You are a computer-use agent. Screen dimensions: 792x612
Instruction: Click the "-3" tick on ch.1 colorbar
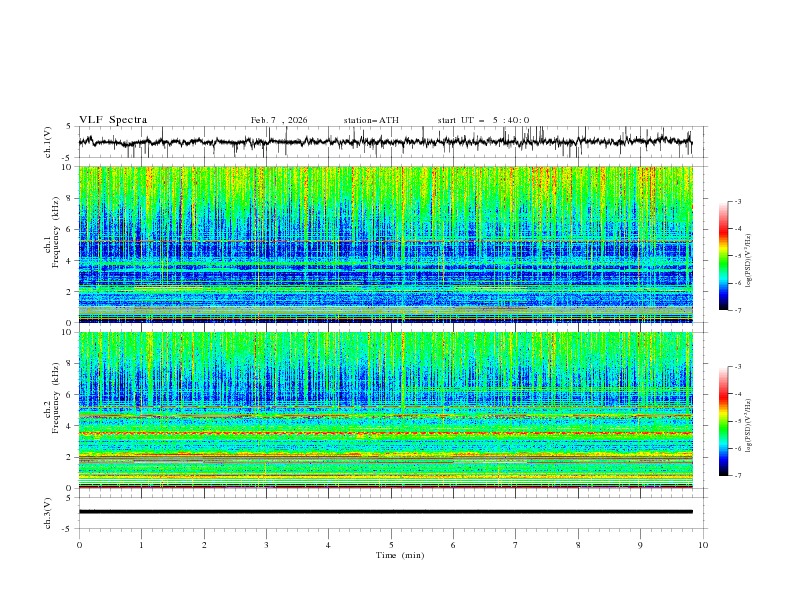[738, 201]
